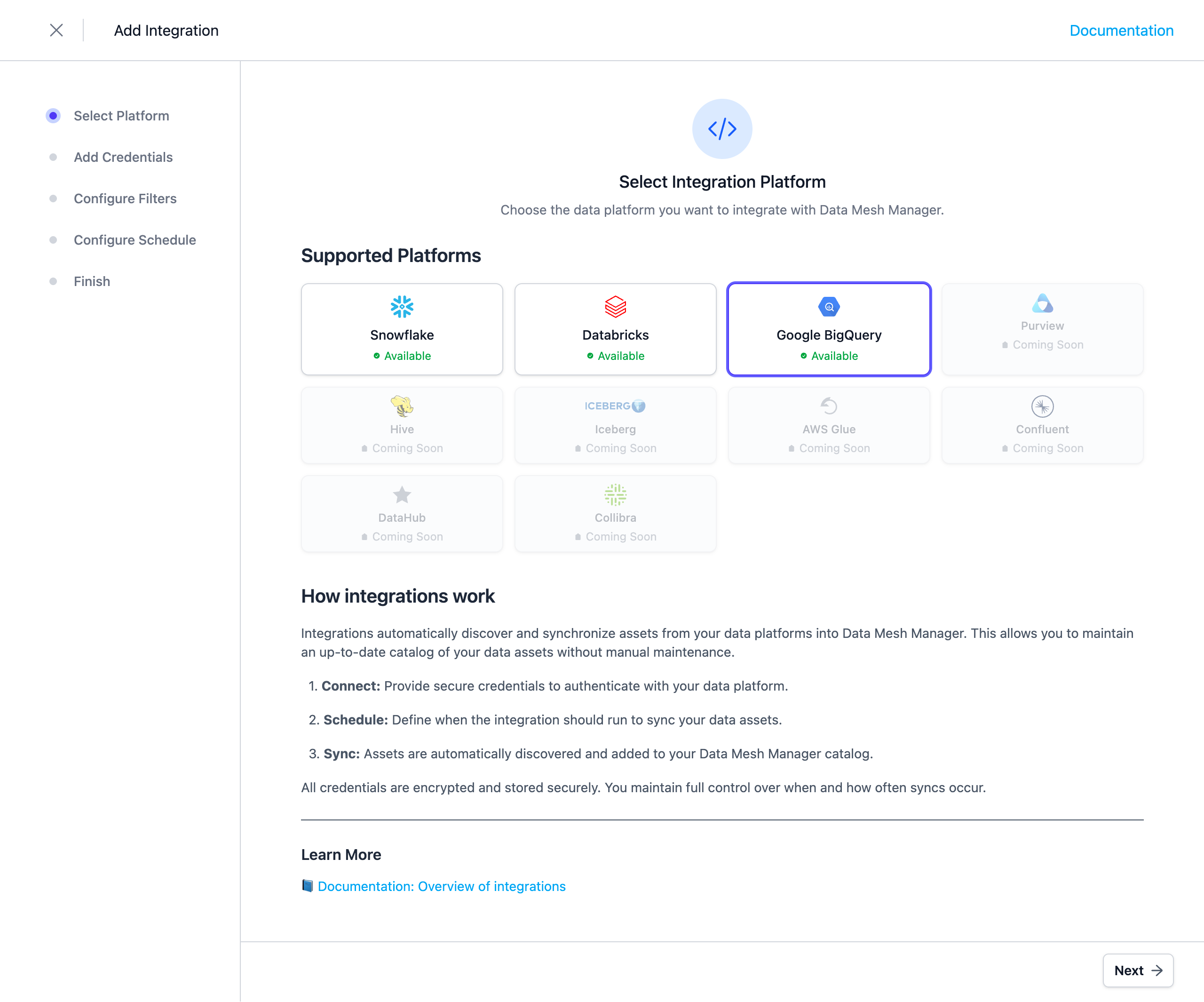Close the Add Integration wizard
The image size is (1204, 1002).
[56, 30]
